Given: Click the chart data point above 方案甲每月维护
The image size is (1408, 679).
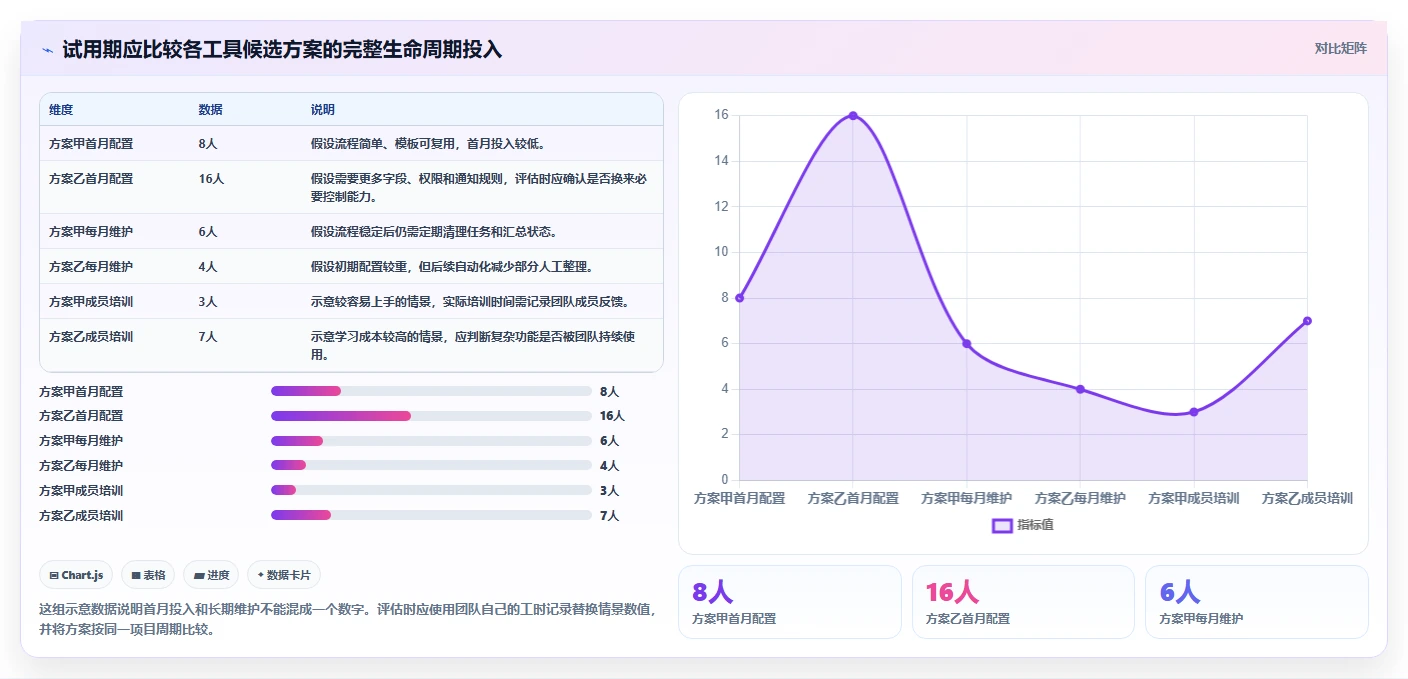Looking at the screenshot, I should tap(967, 344).
